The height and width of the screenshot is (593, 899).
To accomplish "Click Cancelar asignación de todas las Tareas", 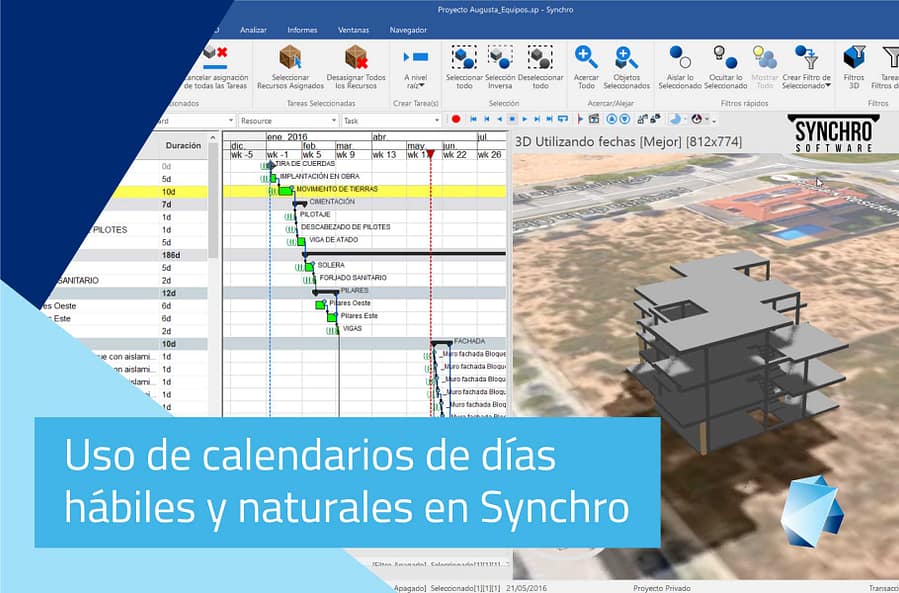I will [216, 67].
